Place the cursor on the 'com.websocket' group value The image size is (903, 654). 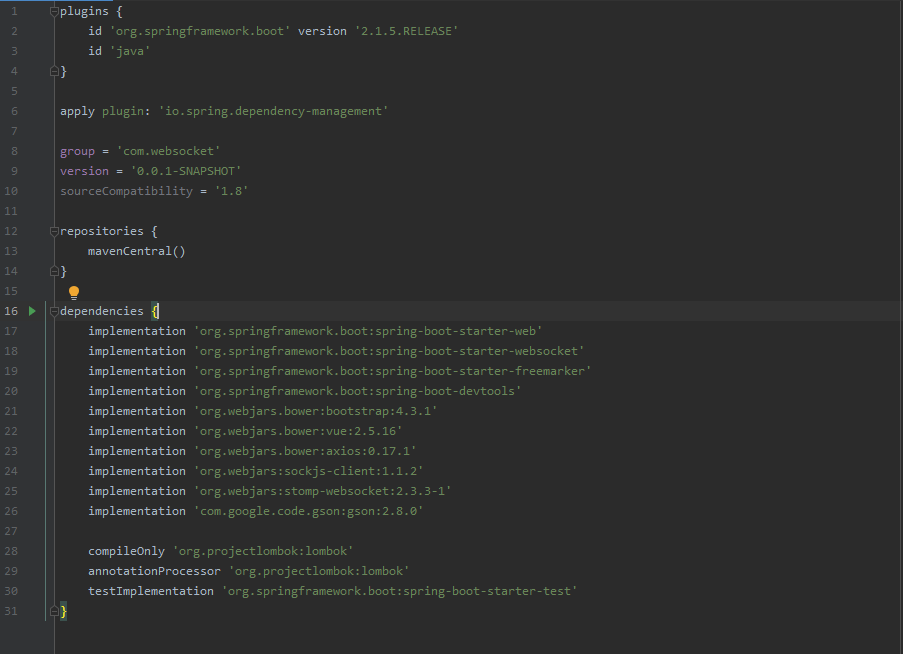point(168,151)
